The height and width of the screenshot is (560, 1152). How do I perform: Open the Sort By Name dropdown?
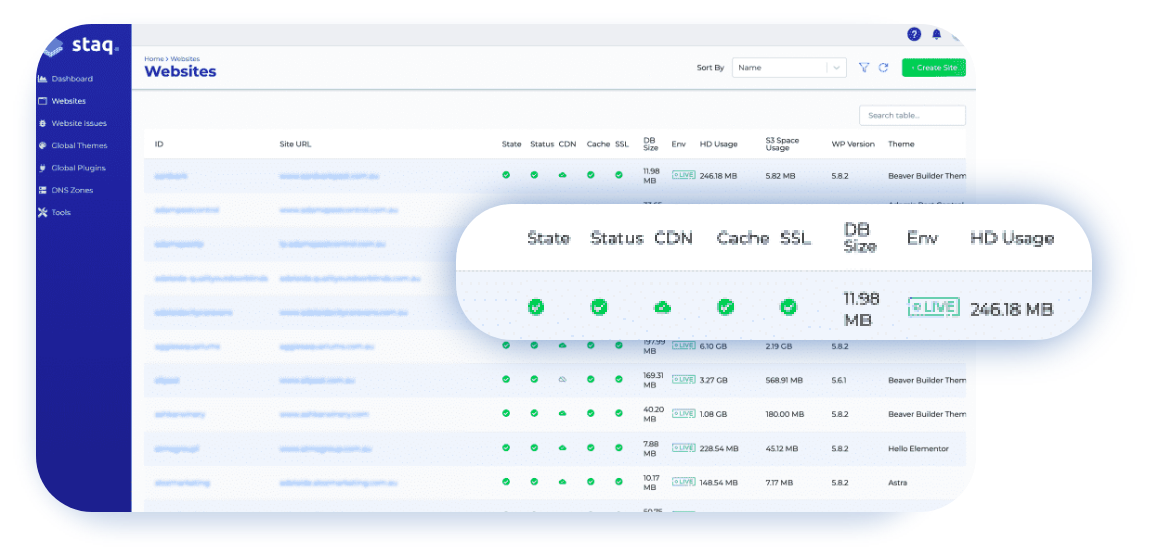point(789,68)
